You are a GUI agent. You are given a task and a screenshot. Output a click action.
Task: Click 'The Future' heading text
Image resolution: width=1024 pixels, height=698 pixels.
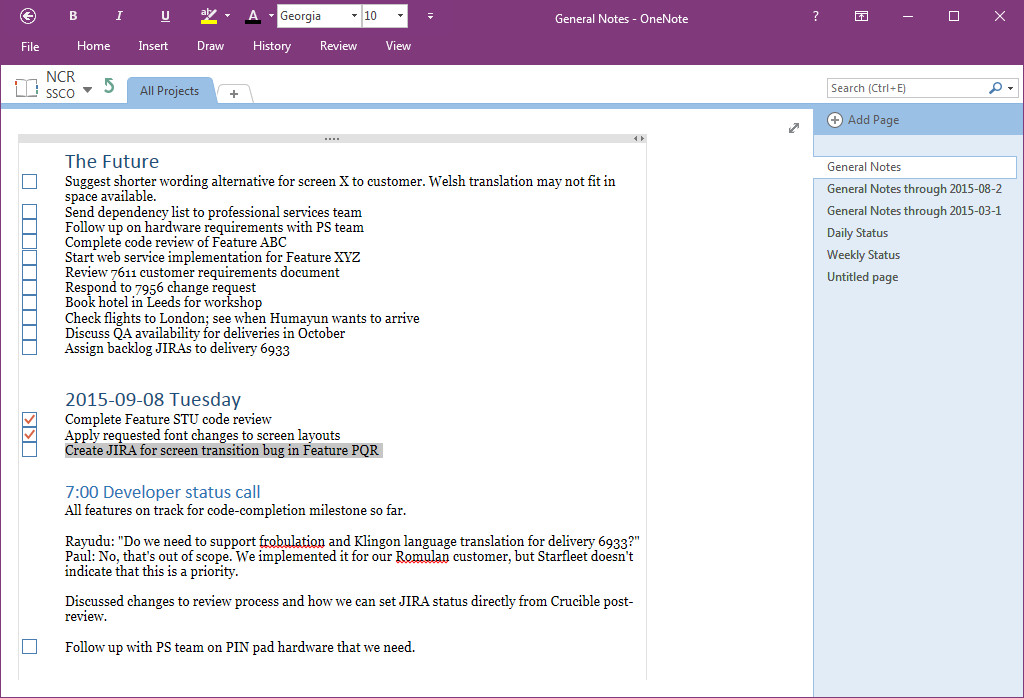tap(112, 161)
